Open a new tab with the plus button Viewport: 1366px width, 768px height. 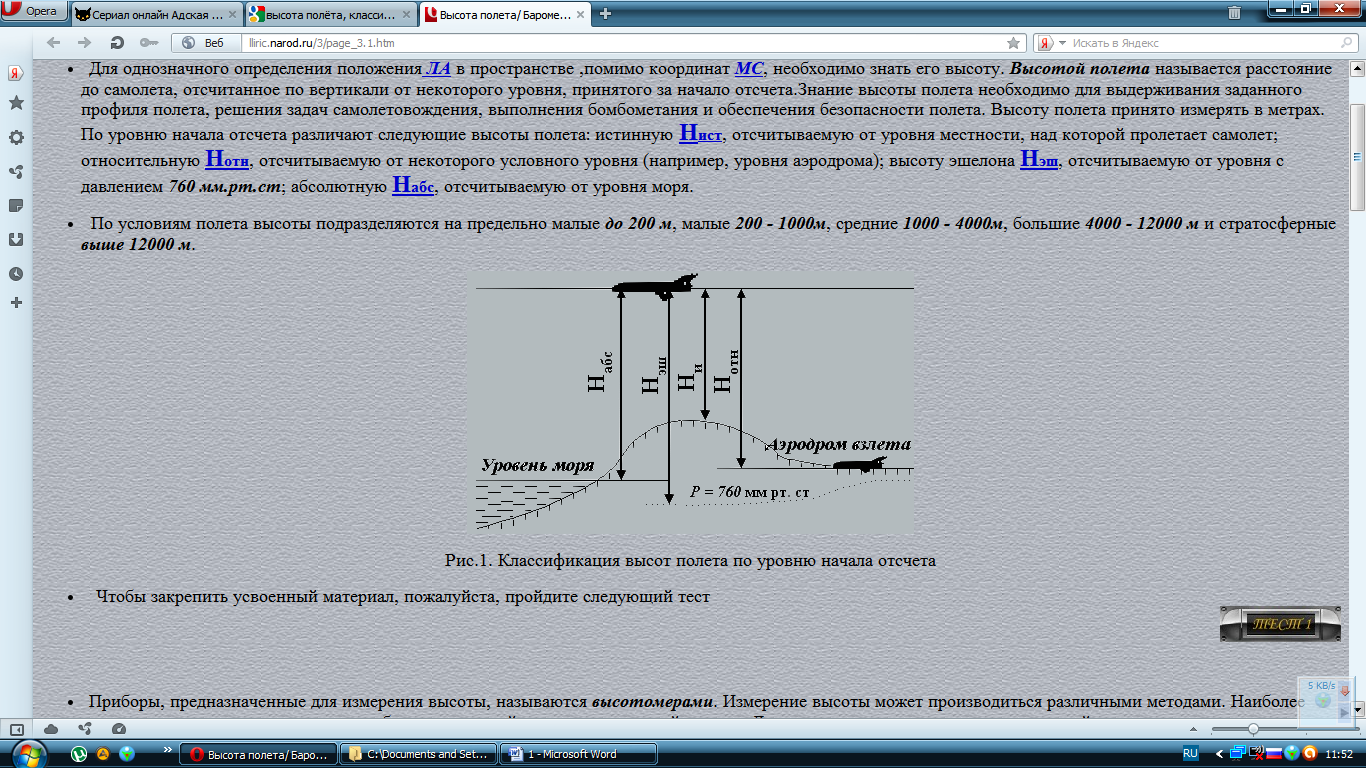pos(605,13)
